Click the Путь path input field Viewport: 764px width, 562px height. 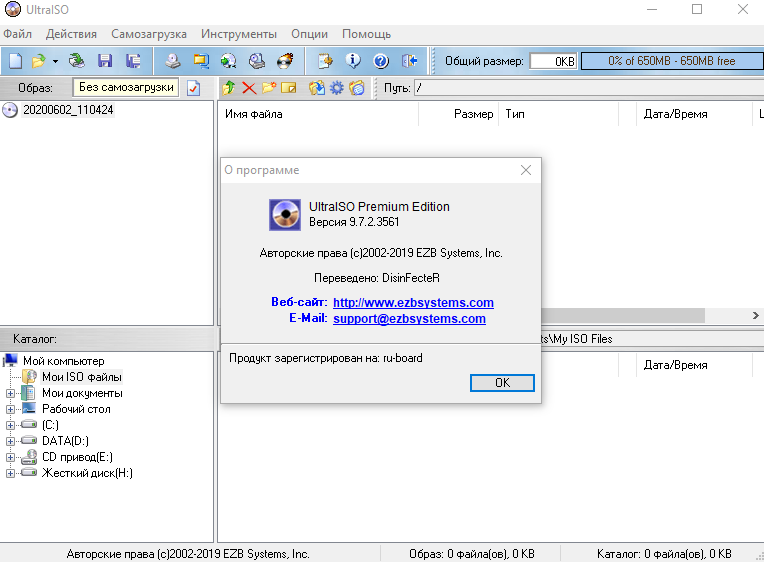click(589, 88)
